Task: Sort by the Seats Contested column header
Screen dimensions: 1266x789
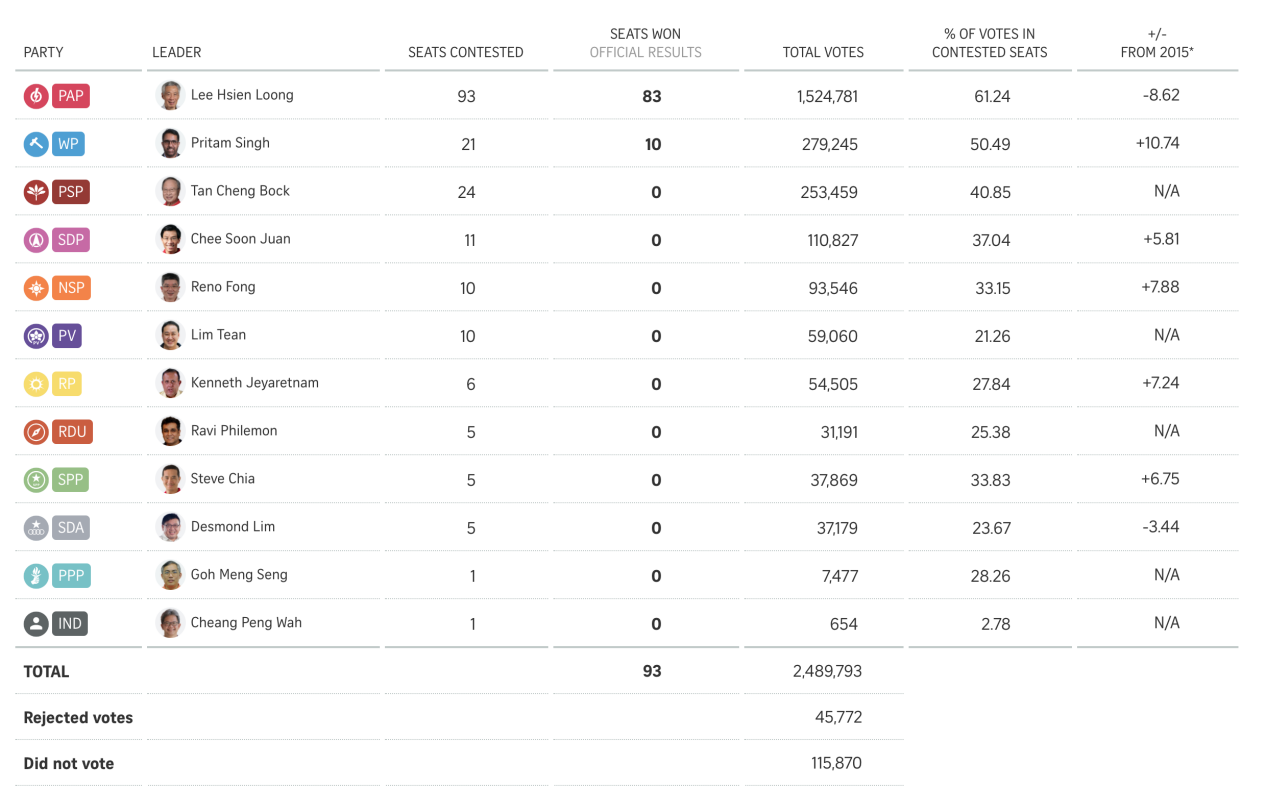Action: point(465,52)
